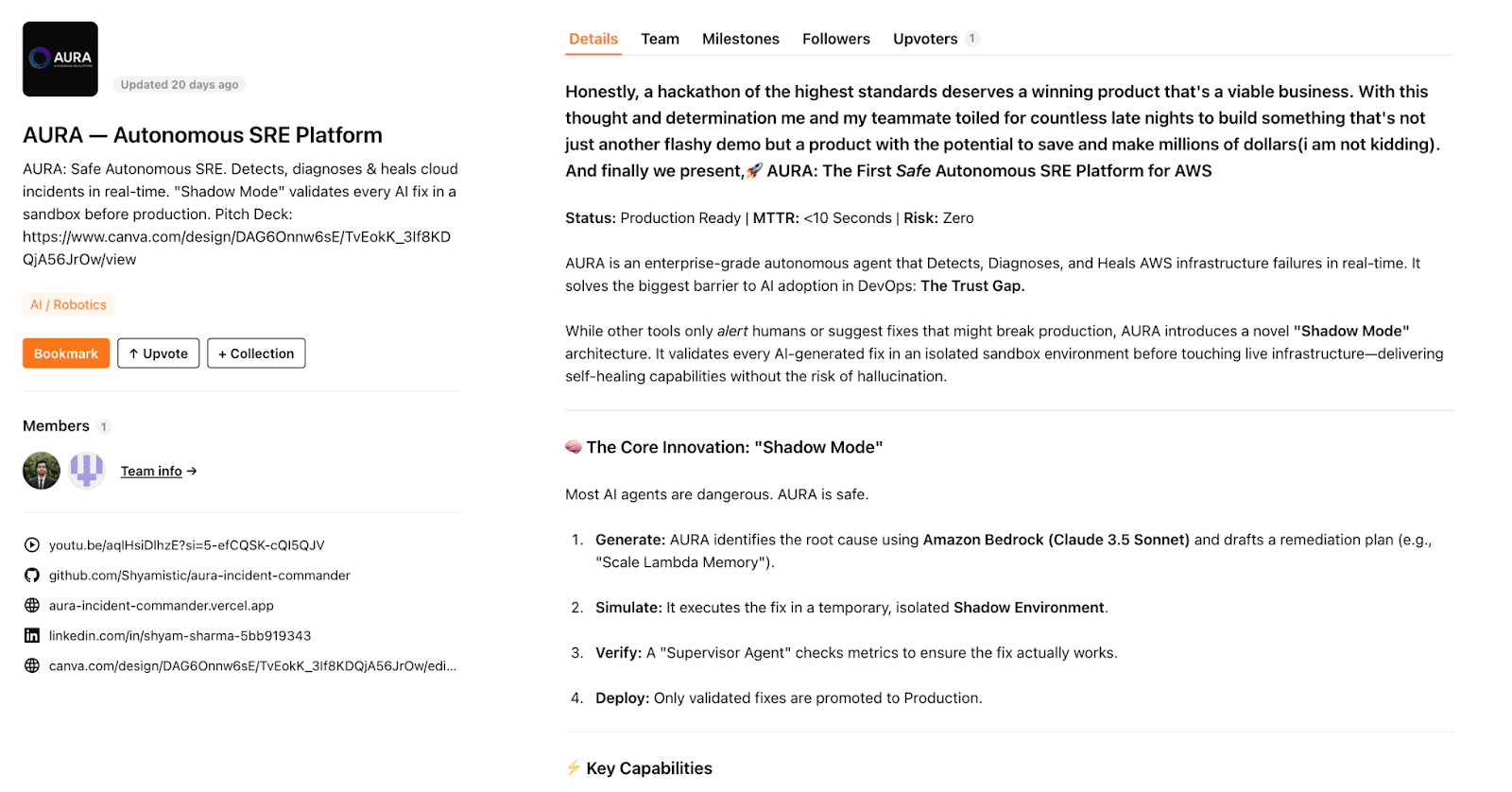The width and height of the screenshot is (1512, 792).
Task: Open the Milestones tab
Action: (x=741, y=39)
